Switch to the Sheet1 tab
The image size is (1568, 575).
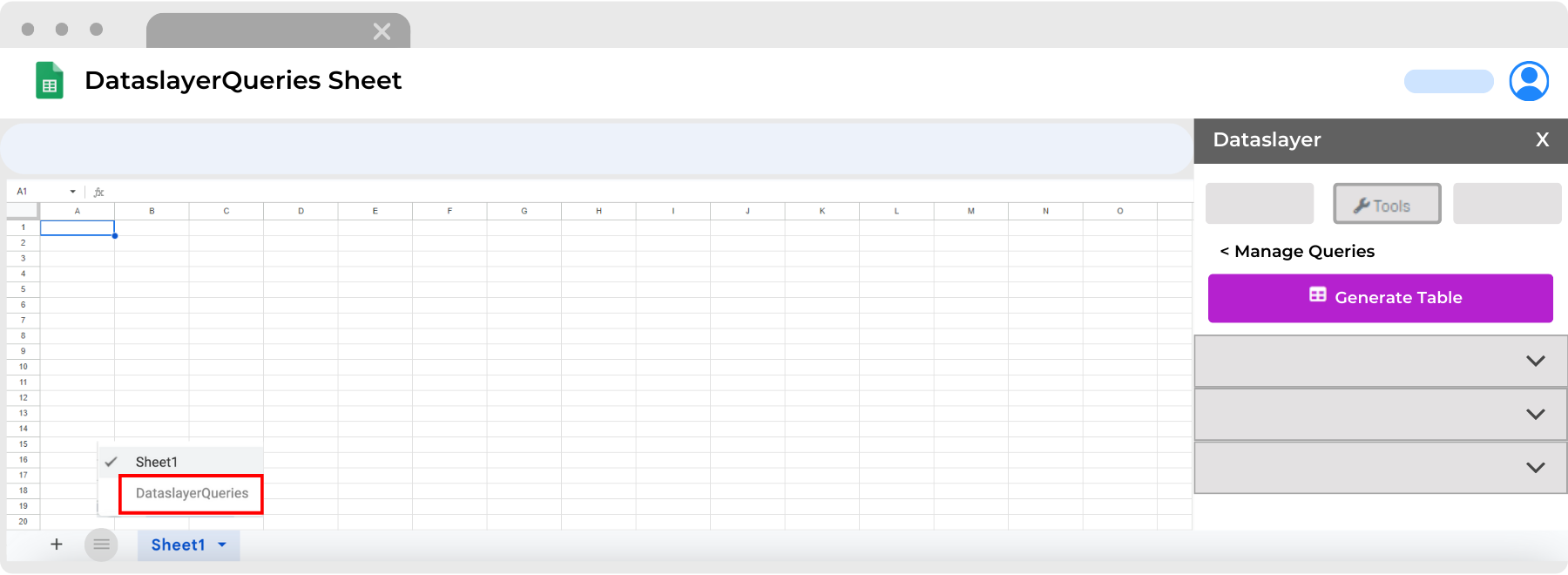point(178,545)
